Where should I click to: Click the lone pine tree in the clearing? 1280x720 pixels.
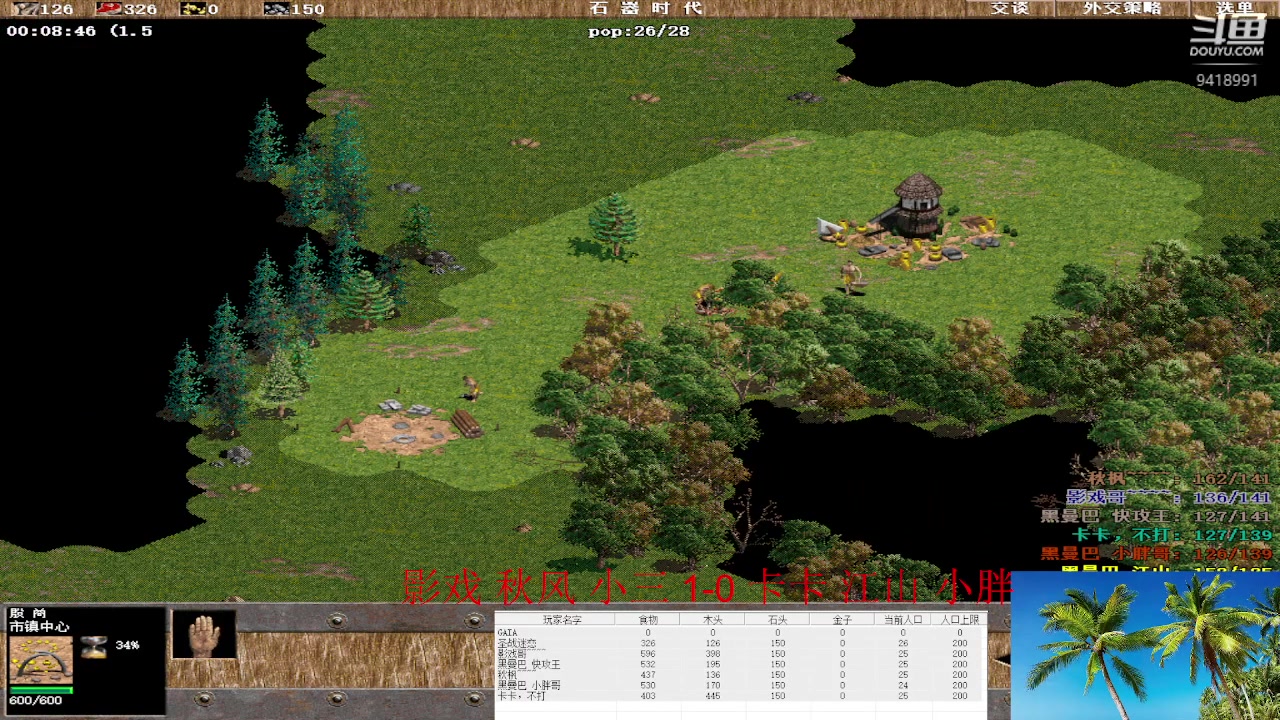pos(613,224)
